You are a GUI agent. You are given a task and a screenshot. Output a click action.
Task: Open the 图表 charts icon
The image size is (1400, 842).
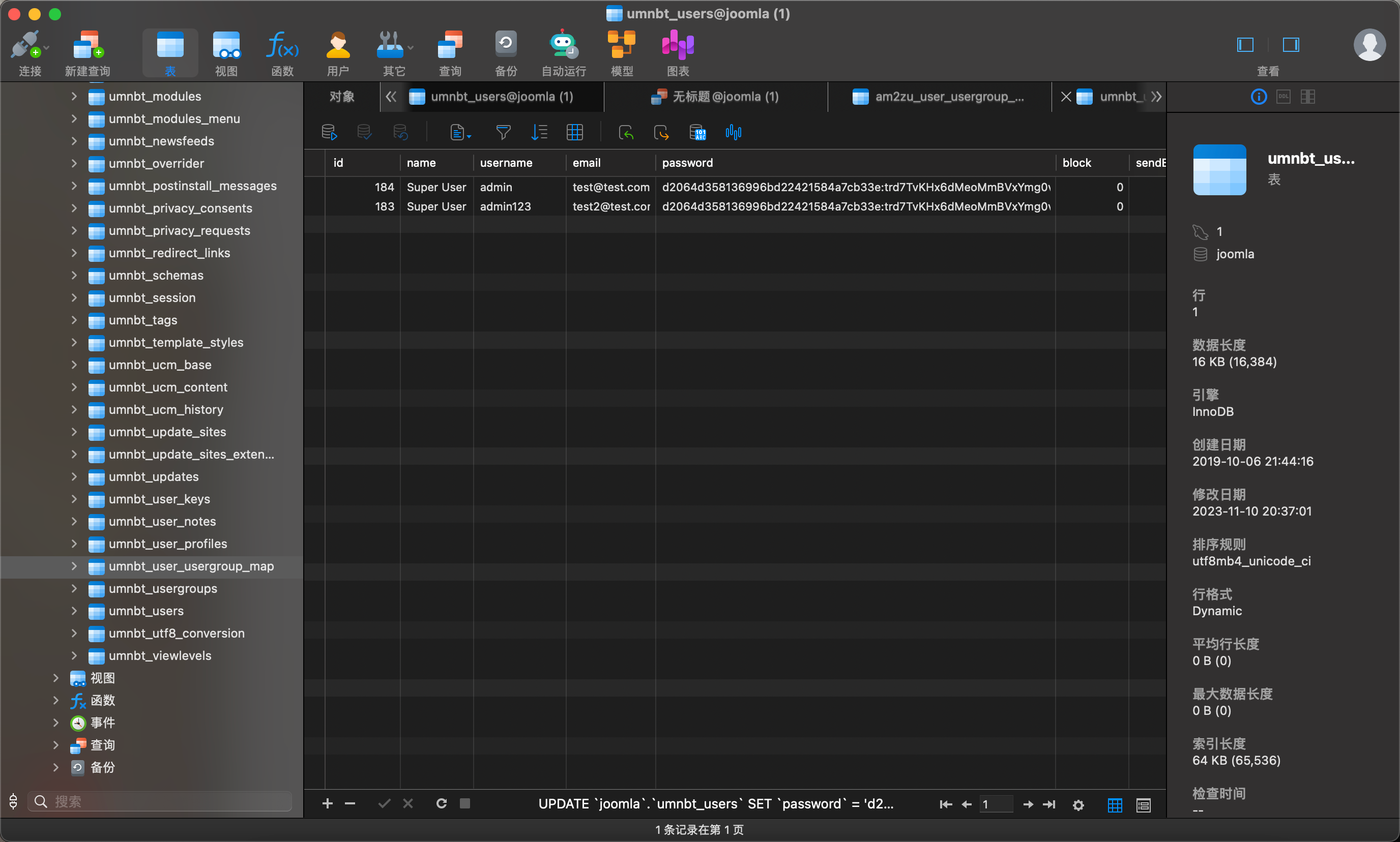coord(678,53)
